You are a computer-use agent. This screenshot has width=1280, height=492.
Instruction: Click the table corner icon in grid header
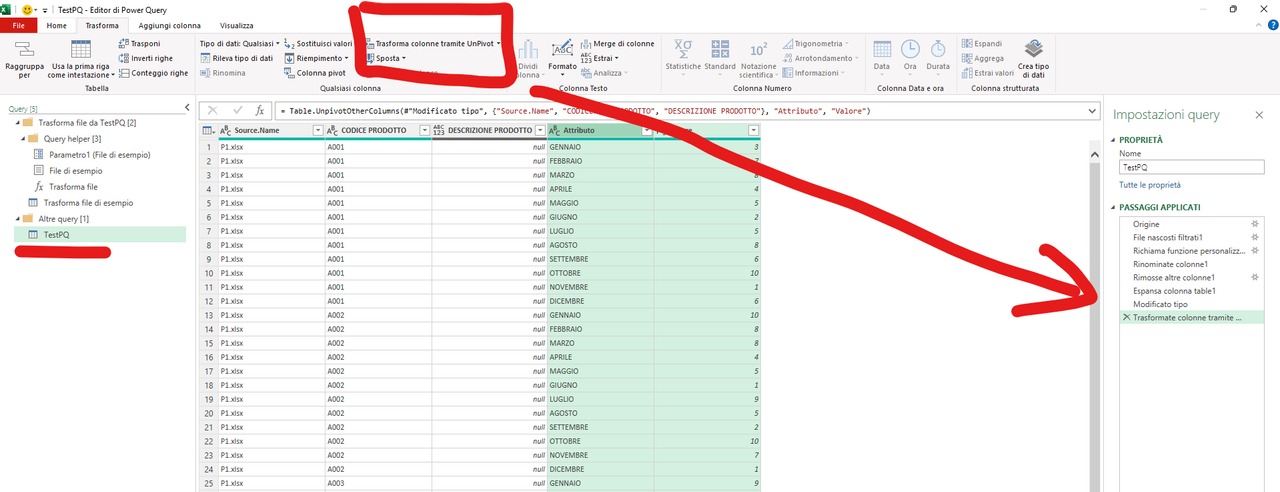pyautogui.click(x=207, y=131)
